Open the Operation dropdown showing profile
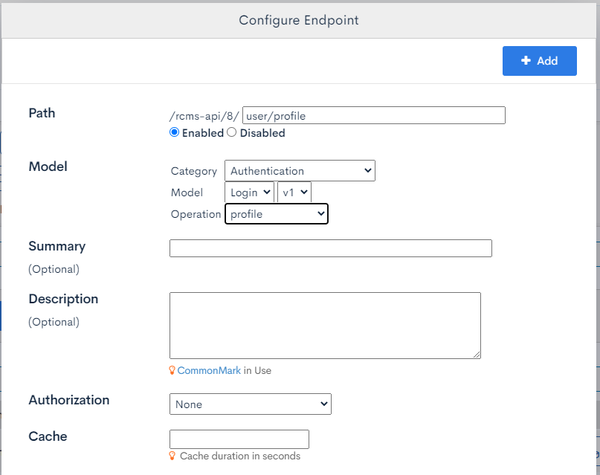 point(276,214)
